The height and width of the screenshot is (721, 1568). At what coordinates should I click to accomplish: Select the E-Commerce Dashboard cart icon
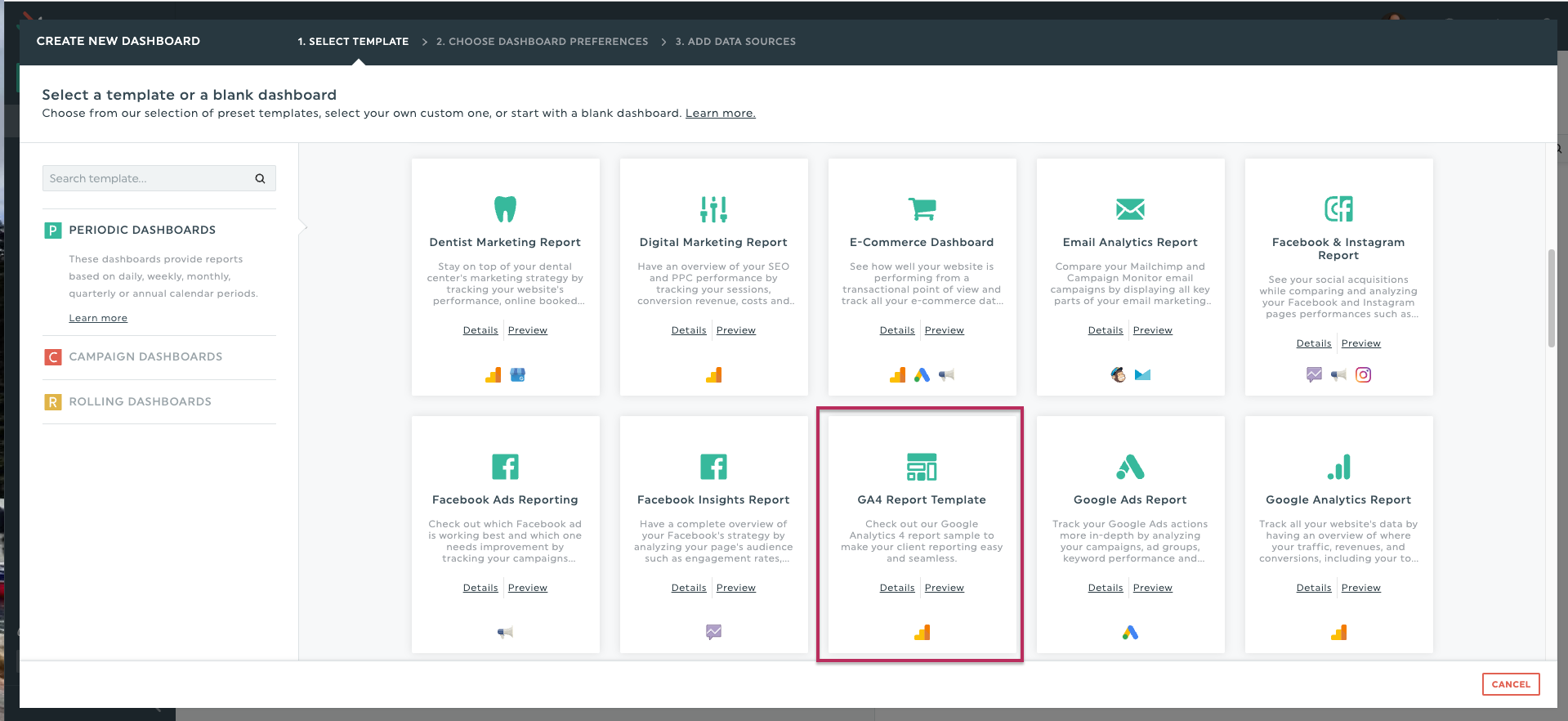click(922, 208)
